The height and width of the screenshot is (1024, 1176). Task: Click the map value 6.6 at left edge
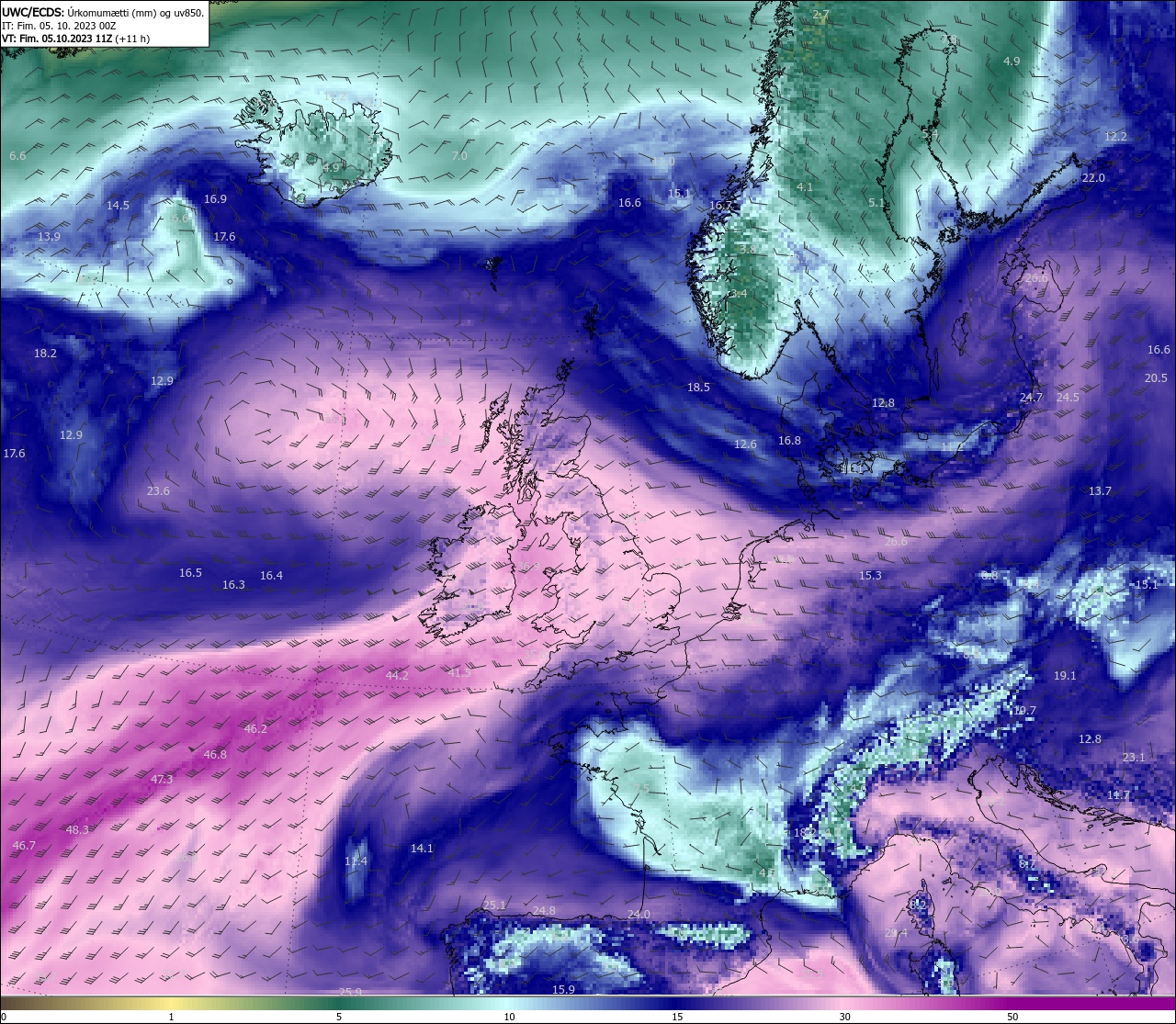point(17,156)
